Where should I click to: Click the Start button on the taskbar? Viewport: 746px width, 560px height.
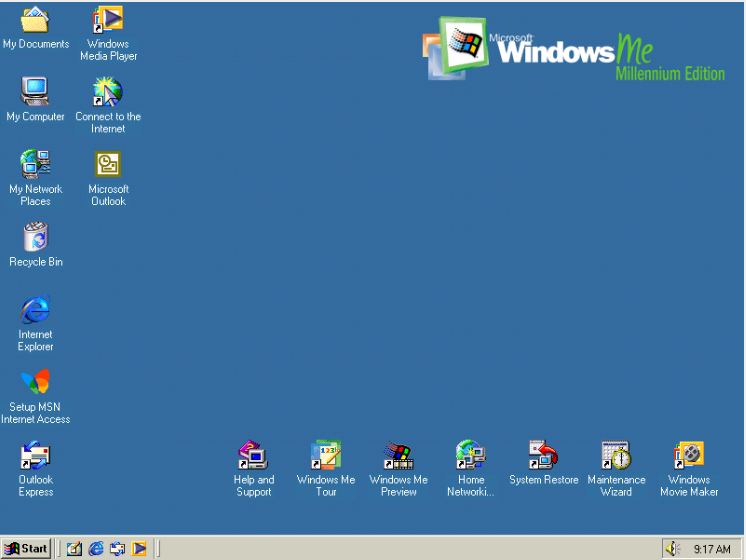click(x=26, y=549)
